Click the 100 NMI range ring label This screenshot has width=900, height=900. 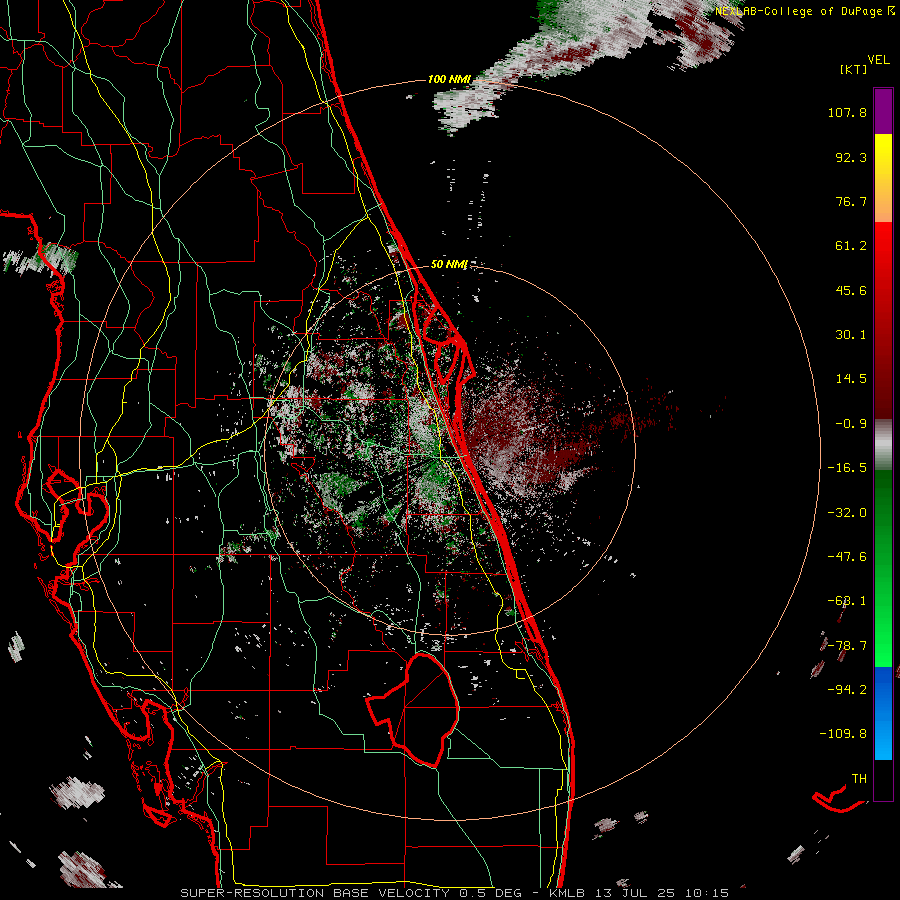pos(449,79)
